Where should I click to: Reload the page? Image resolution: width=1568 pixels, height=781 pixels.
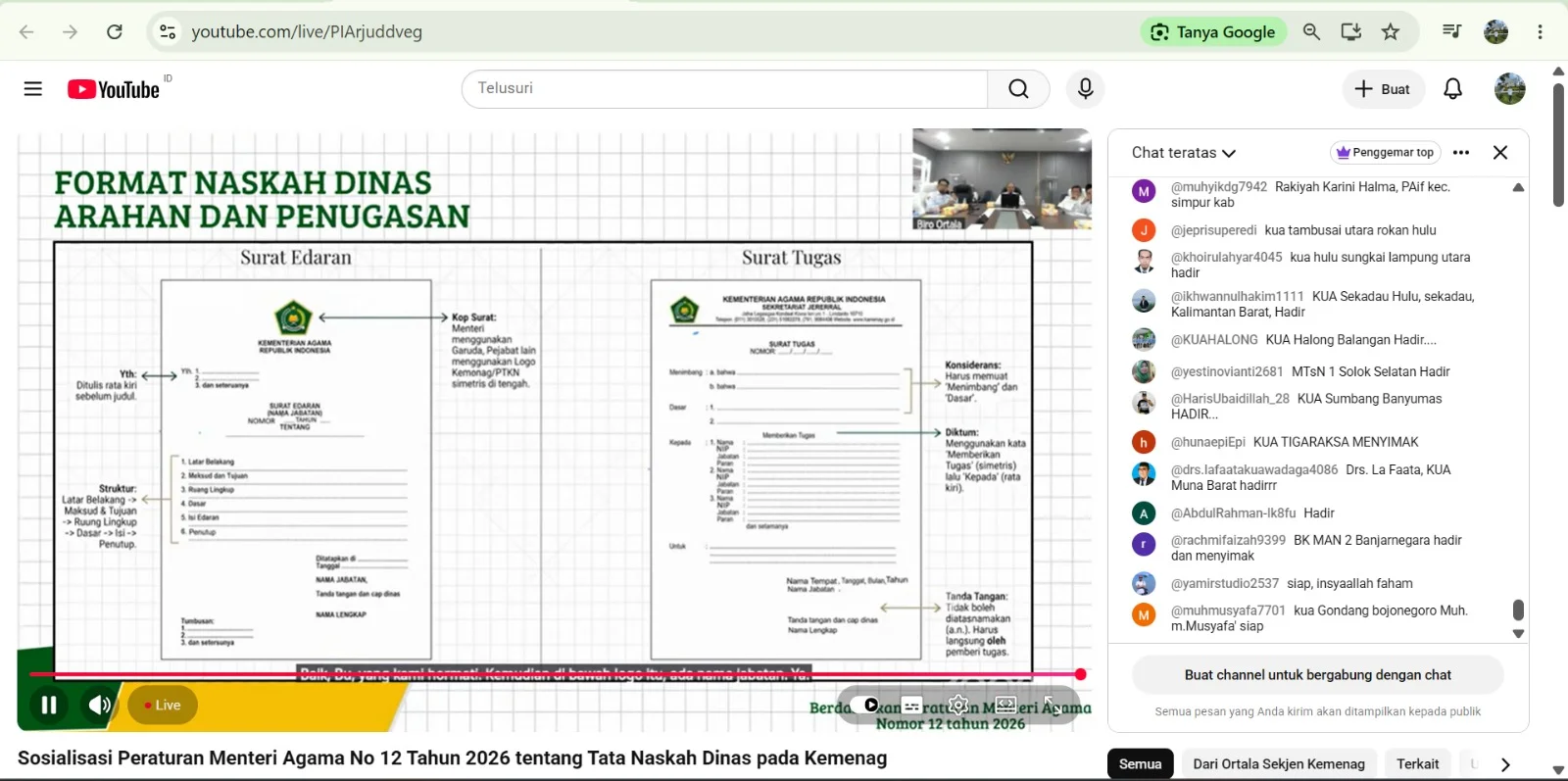pos(115,32)
